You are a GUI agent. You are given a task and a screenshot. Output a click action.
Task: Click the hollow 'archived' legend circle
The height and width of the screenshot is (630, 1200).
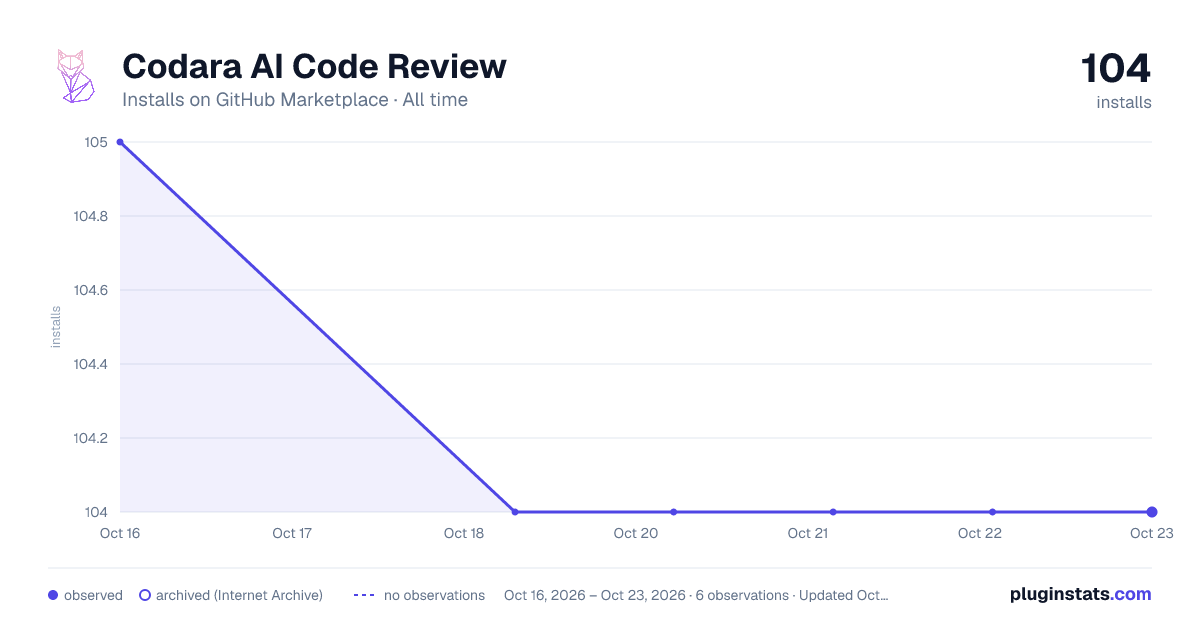pos(145,595)
